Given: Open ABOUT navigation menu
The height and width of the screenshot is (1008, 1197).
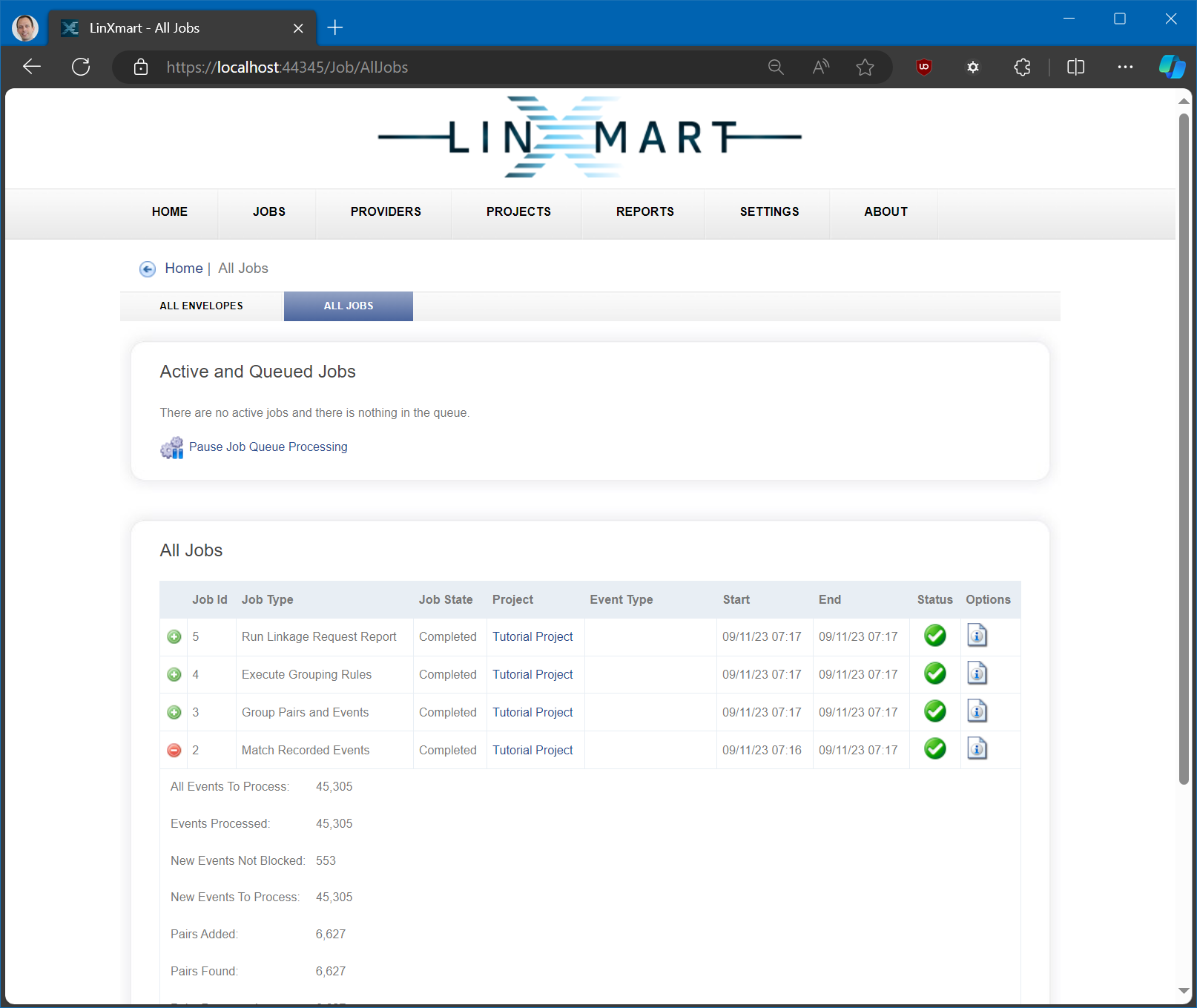Looking at the screenshot, I should point(886,212).
